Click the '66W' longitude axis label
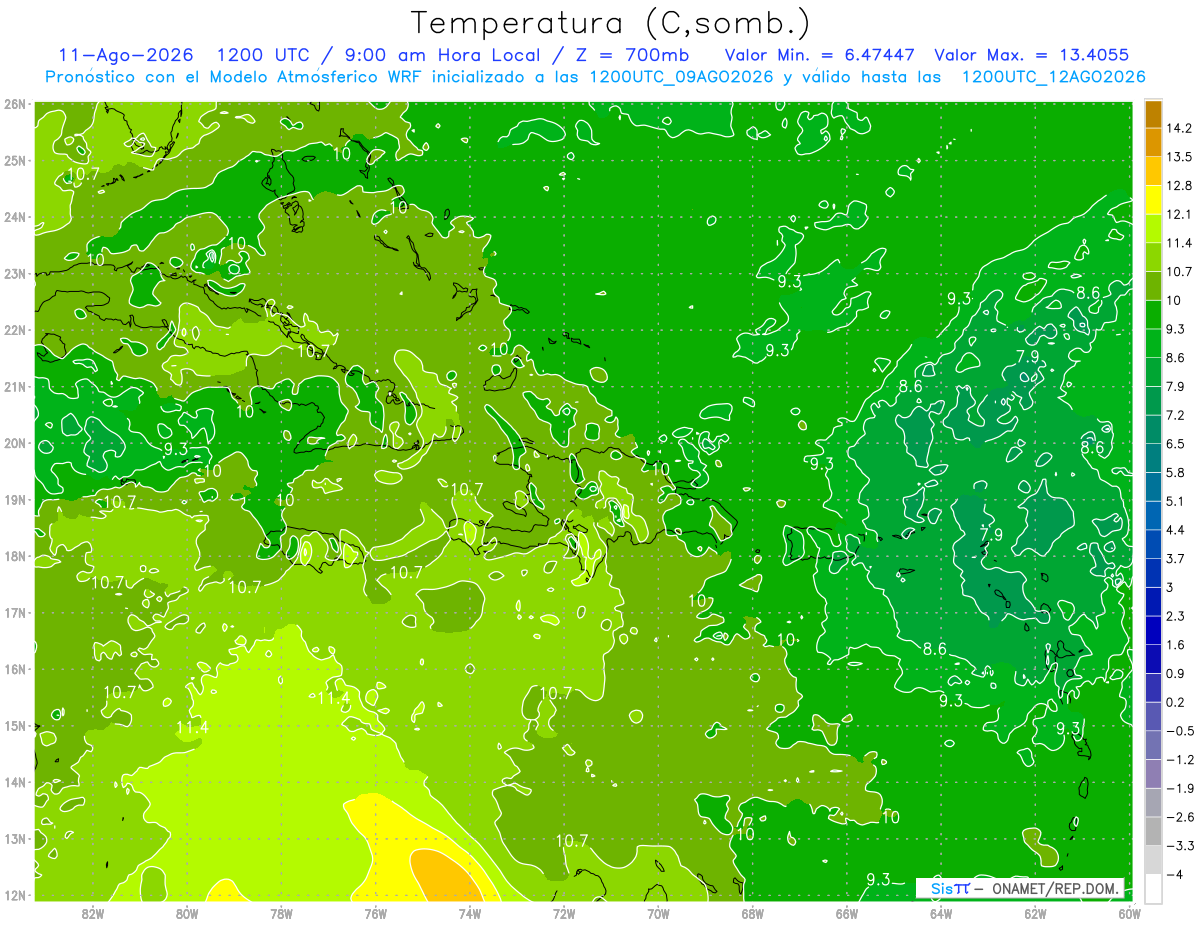 pos(847,914)
